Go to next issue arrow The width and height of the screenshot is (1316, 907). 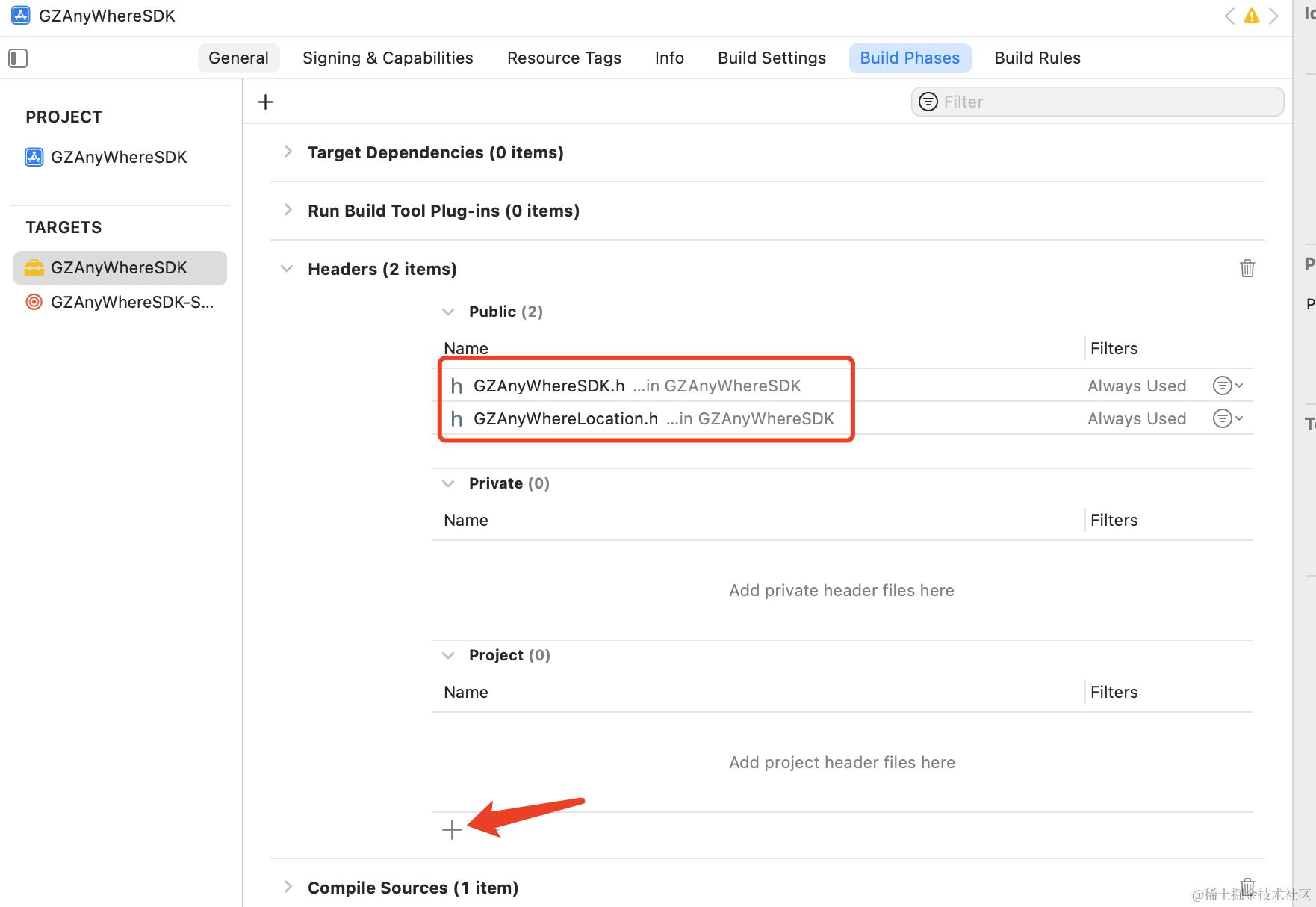(x=1273, y=16)
